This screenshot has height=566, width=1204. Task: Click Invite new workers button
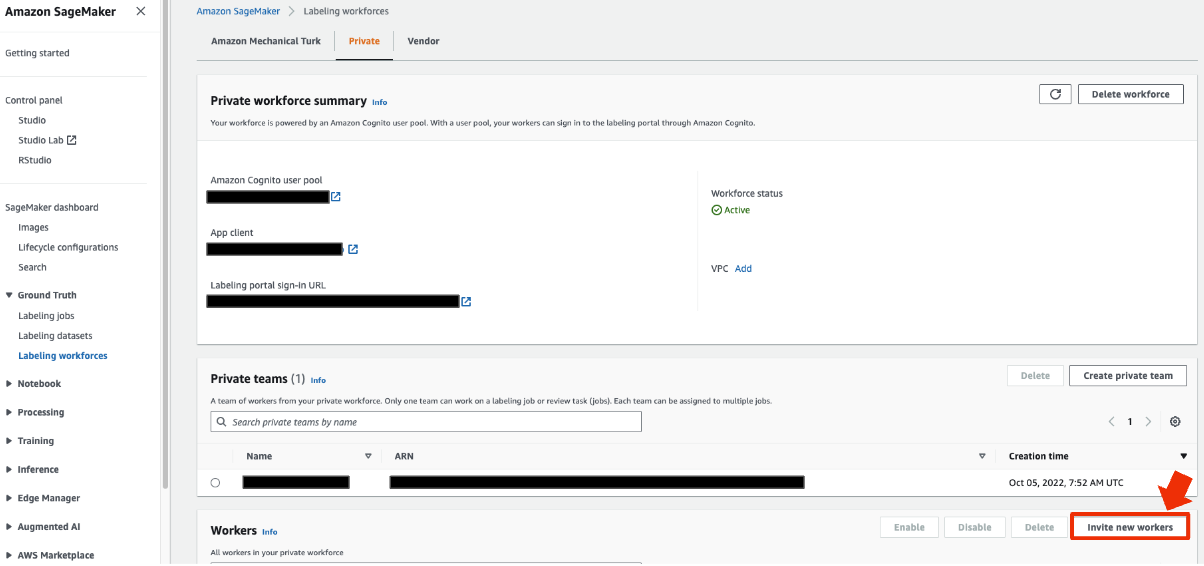click(1130, 527)
